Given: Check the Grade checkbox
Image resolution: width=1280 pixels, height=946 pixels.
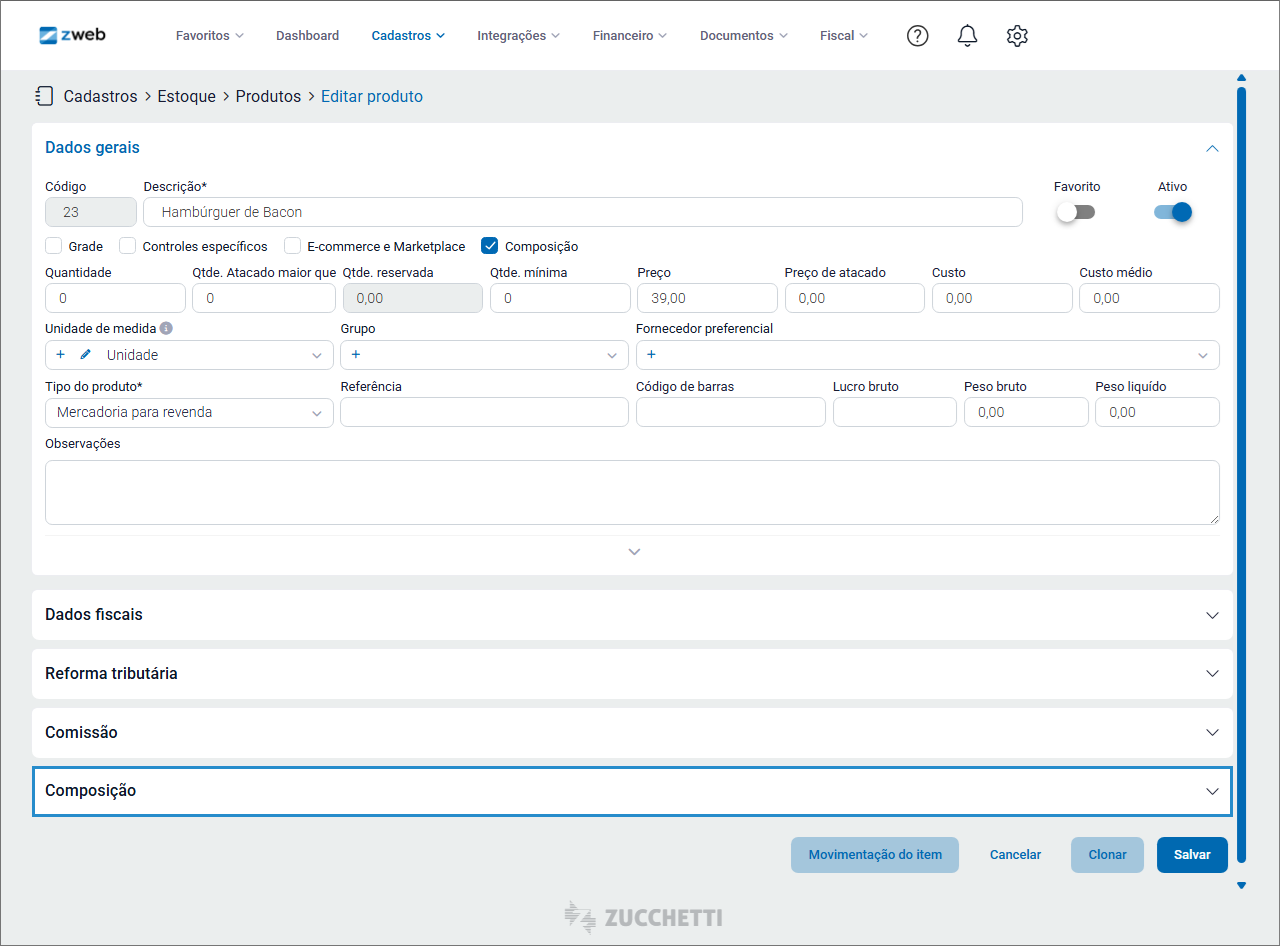Looking at the screenshot, I should (x=54, y=246).
